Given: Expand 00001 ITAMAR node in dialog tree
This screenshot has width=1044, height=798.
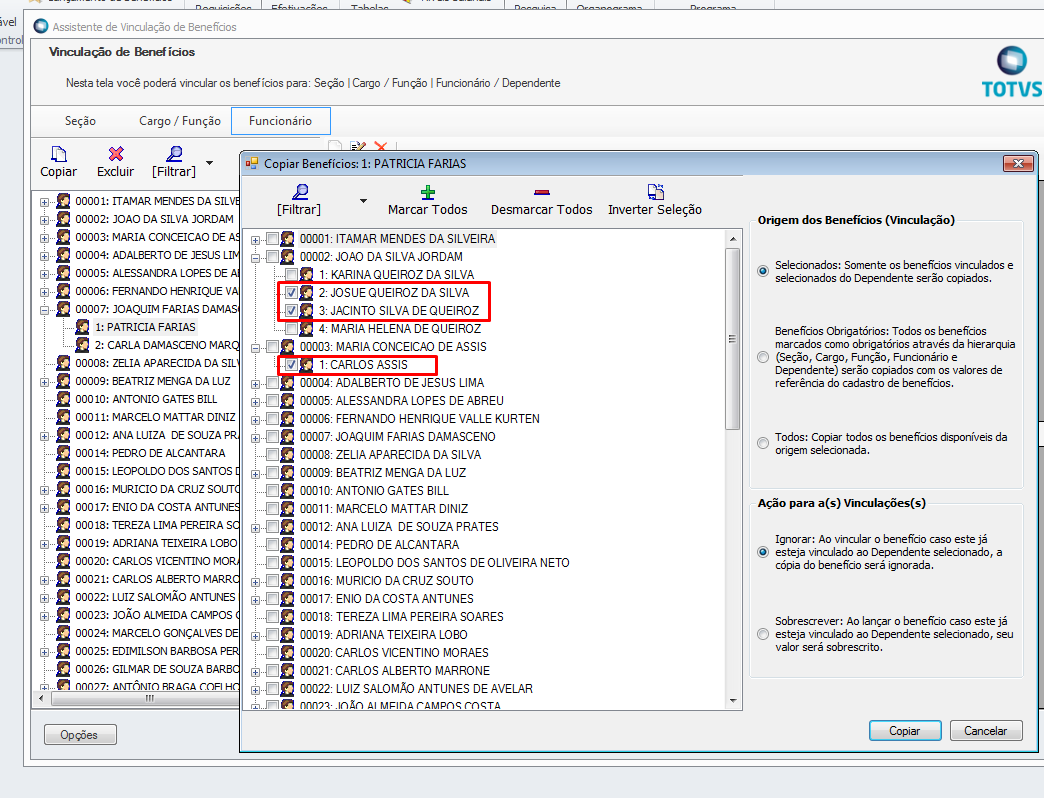Looking at the screenshot, I should point(256,240).
